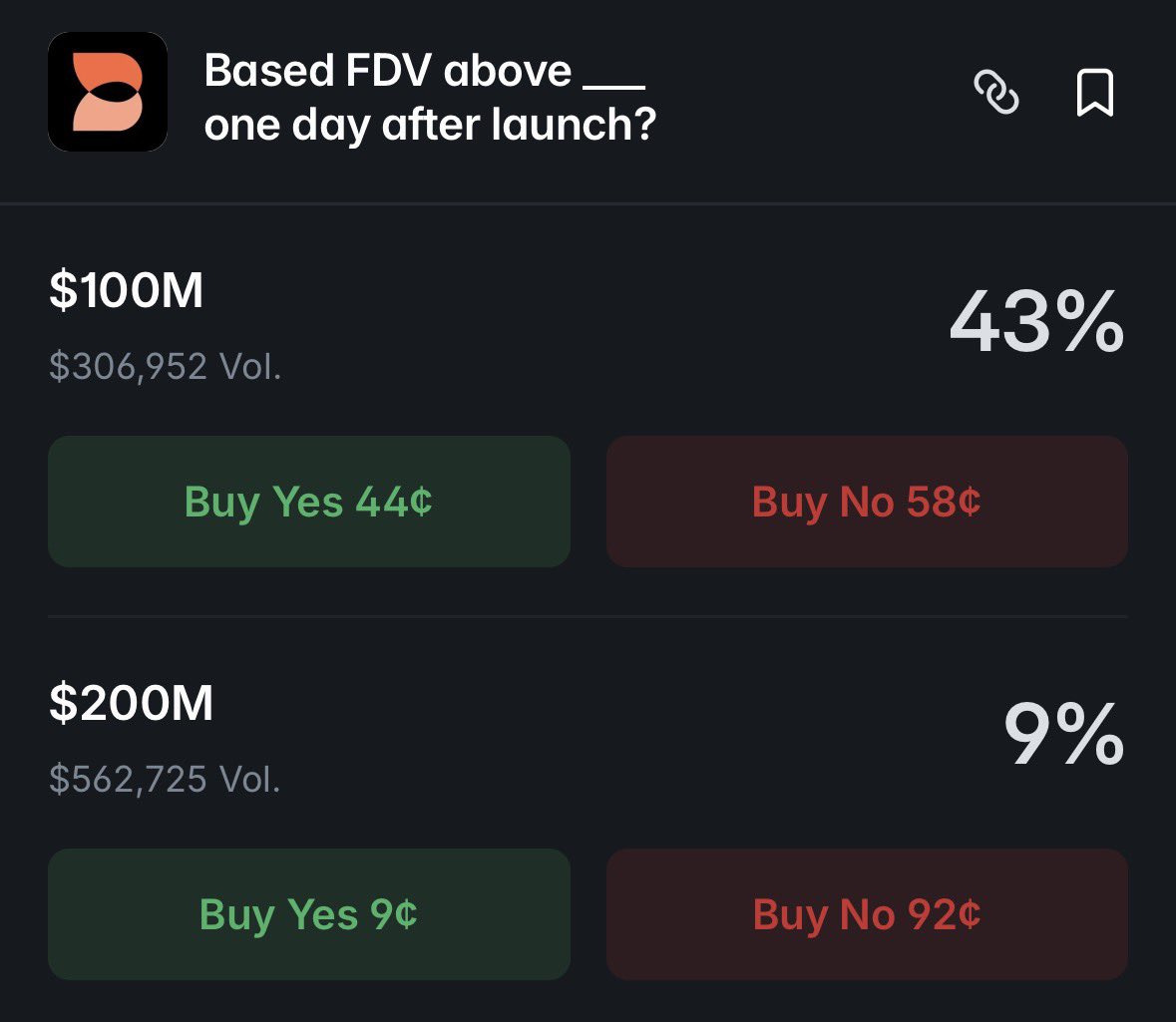Click 'Vol.' label in the $200M row
The image size is (1176, 1022).
click(x=249, y=779)
